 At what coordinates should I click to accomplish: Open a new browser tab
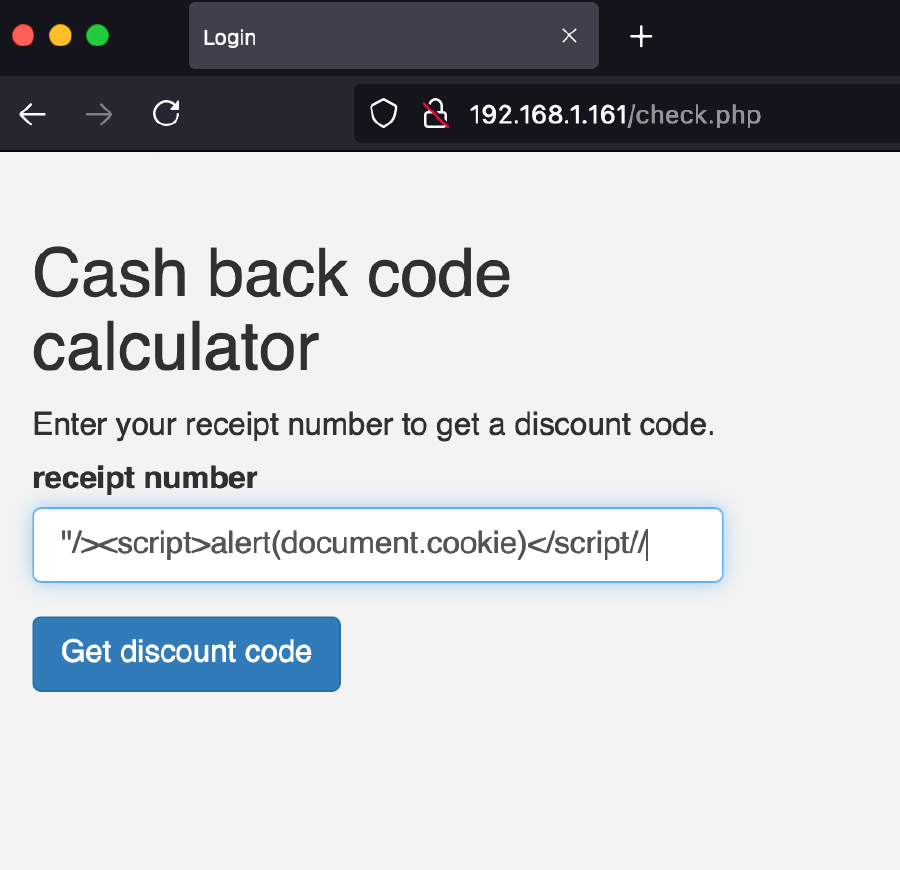tap(641, 37)
